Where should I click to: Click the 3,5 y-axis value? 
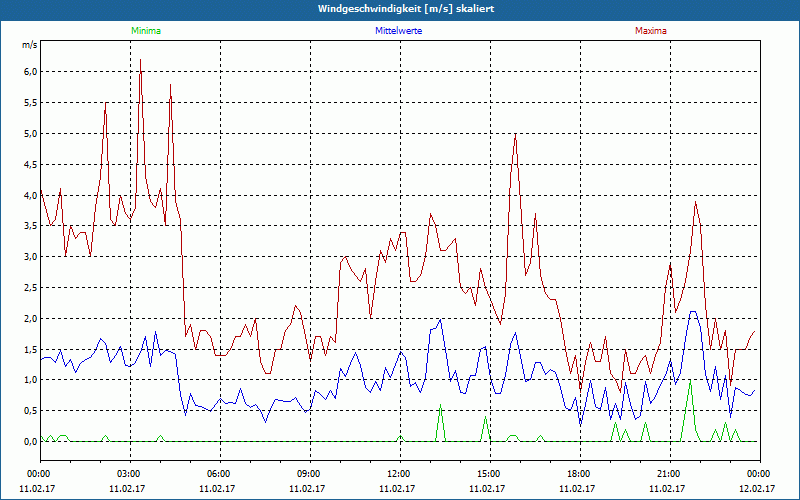pos(31,226)
